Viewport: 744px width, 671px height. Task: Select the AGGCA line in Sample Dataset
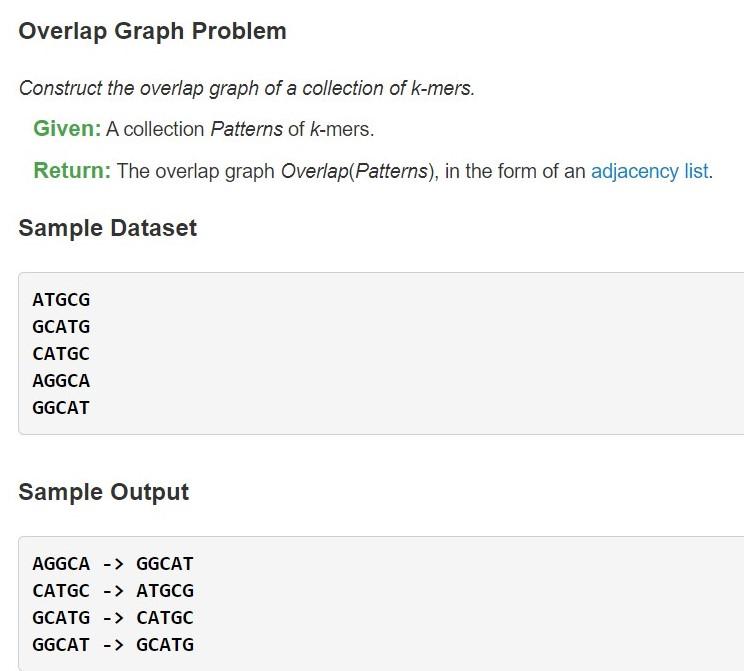click(x=61, y=380)
